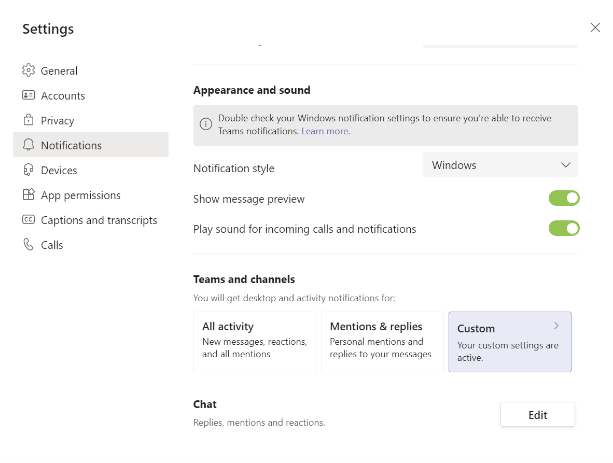Select Notifications in the sidebar

click(x=91, y=145)
